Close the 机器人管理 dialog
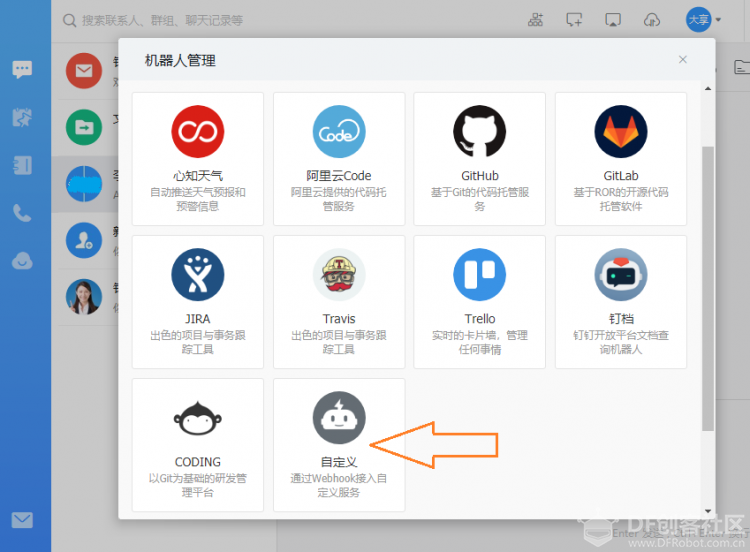Image resolution: width=750 pixels, height=552 pixels. coord(683,59)
